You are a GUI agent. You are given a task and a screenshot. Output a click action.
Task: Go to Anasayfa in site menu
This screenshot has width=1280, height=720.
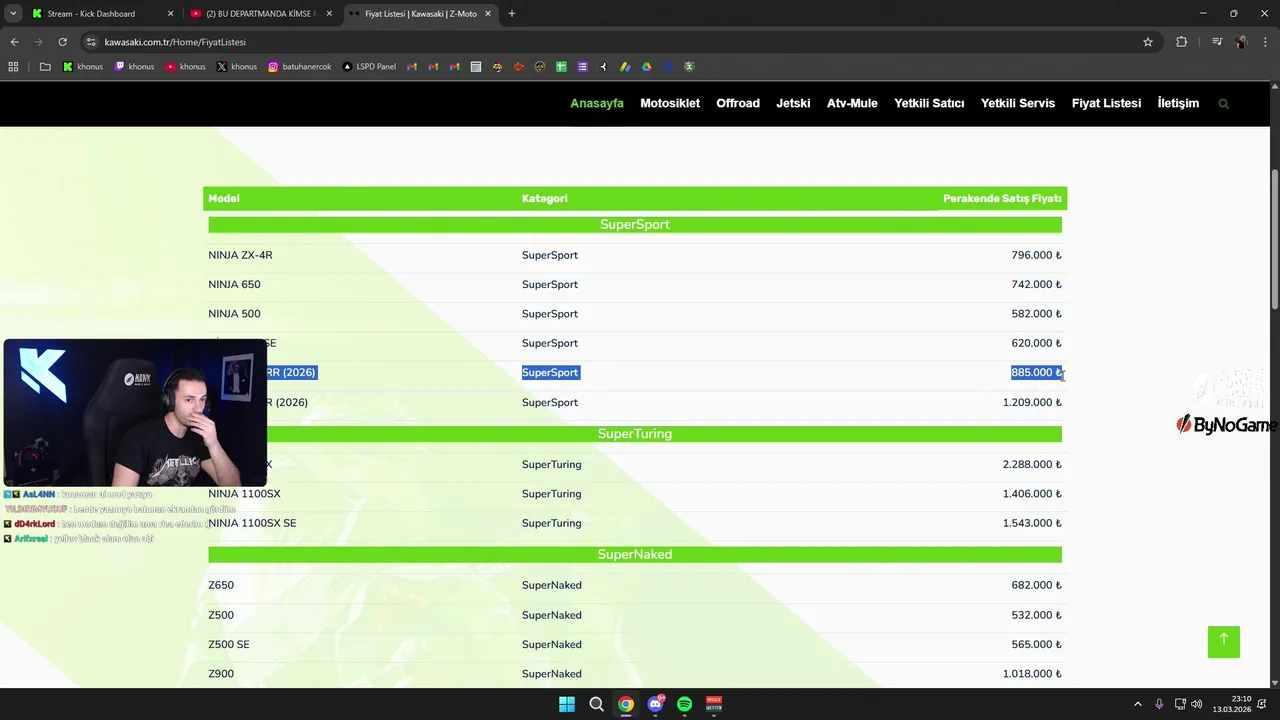pyautogui.click(x=597, y=103)
